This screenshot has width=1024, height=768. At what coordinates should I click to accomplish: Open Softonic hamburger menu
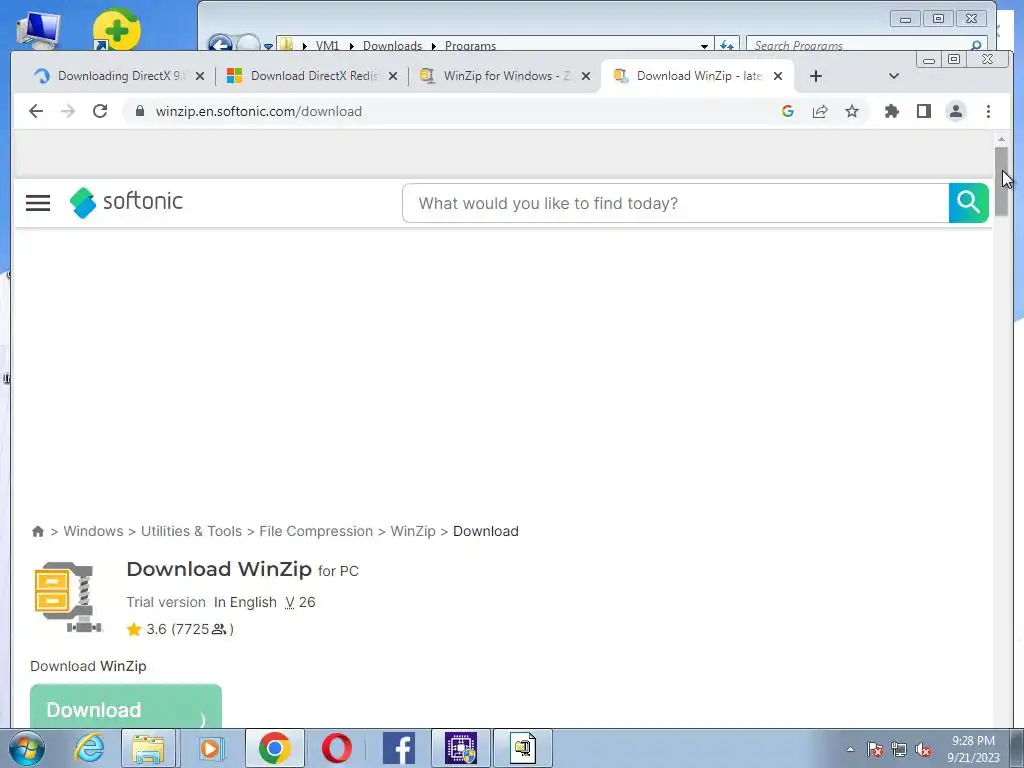point(38,202)
